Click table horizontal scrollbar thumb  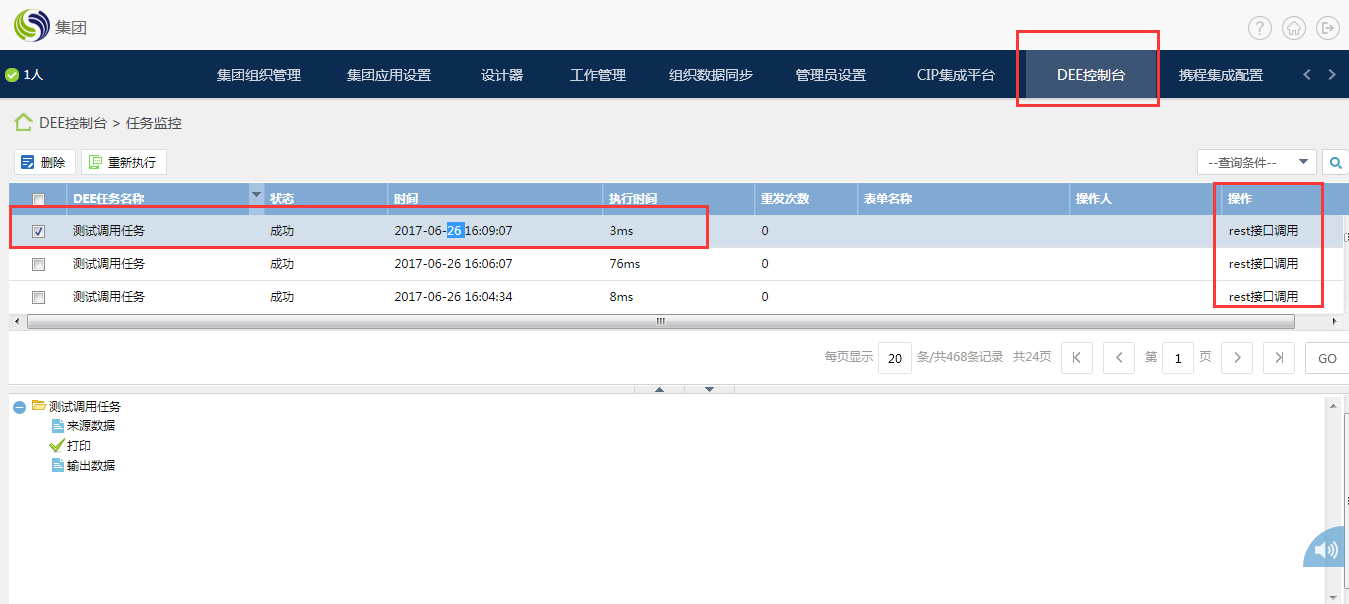660,322
